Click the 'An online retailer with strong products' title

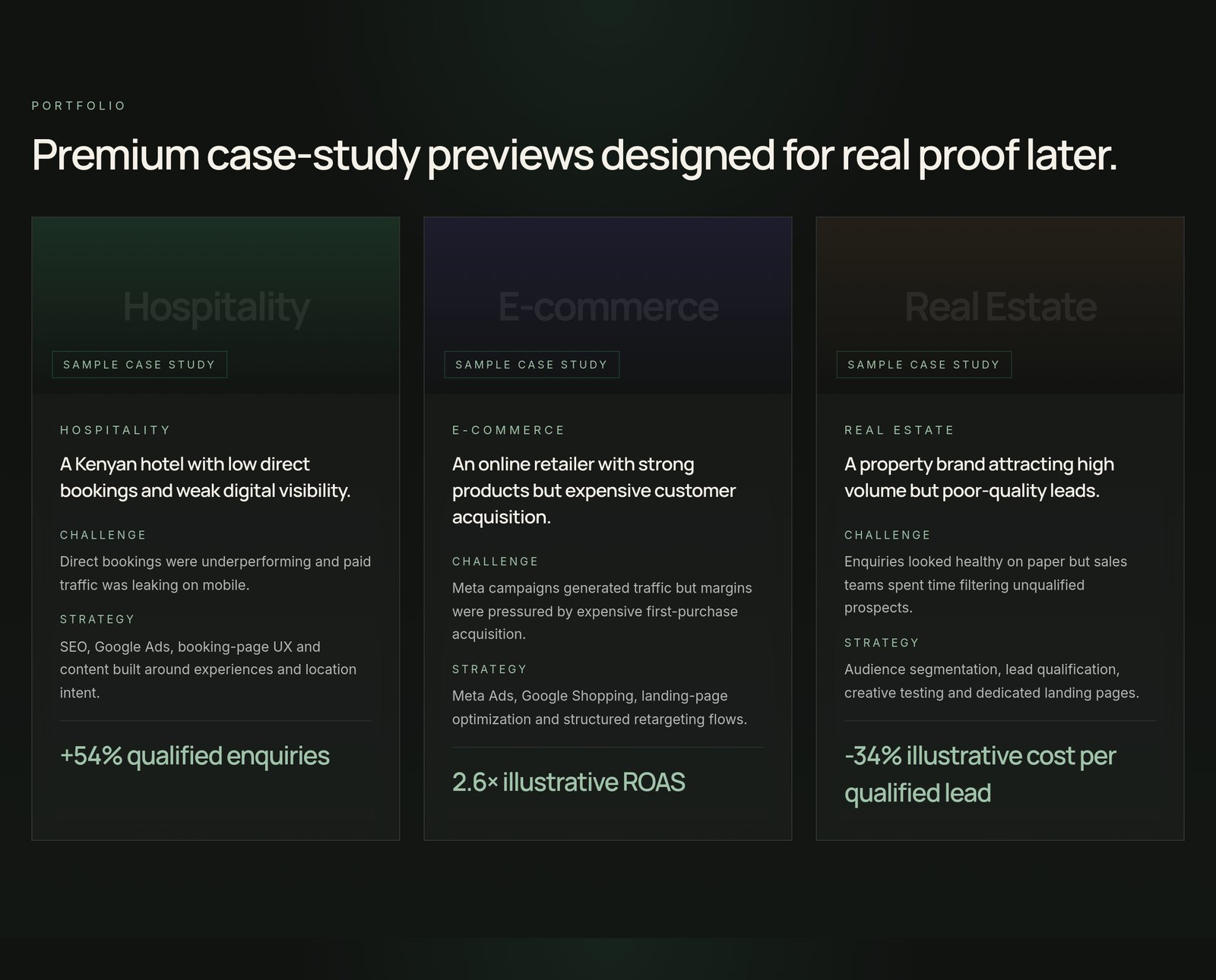point(594,490)
